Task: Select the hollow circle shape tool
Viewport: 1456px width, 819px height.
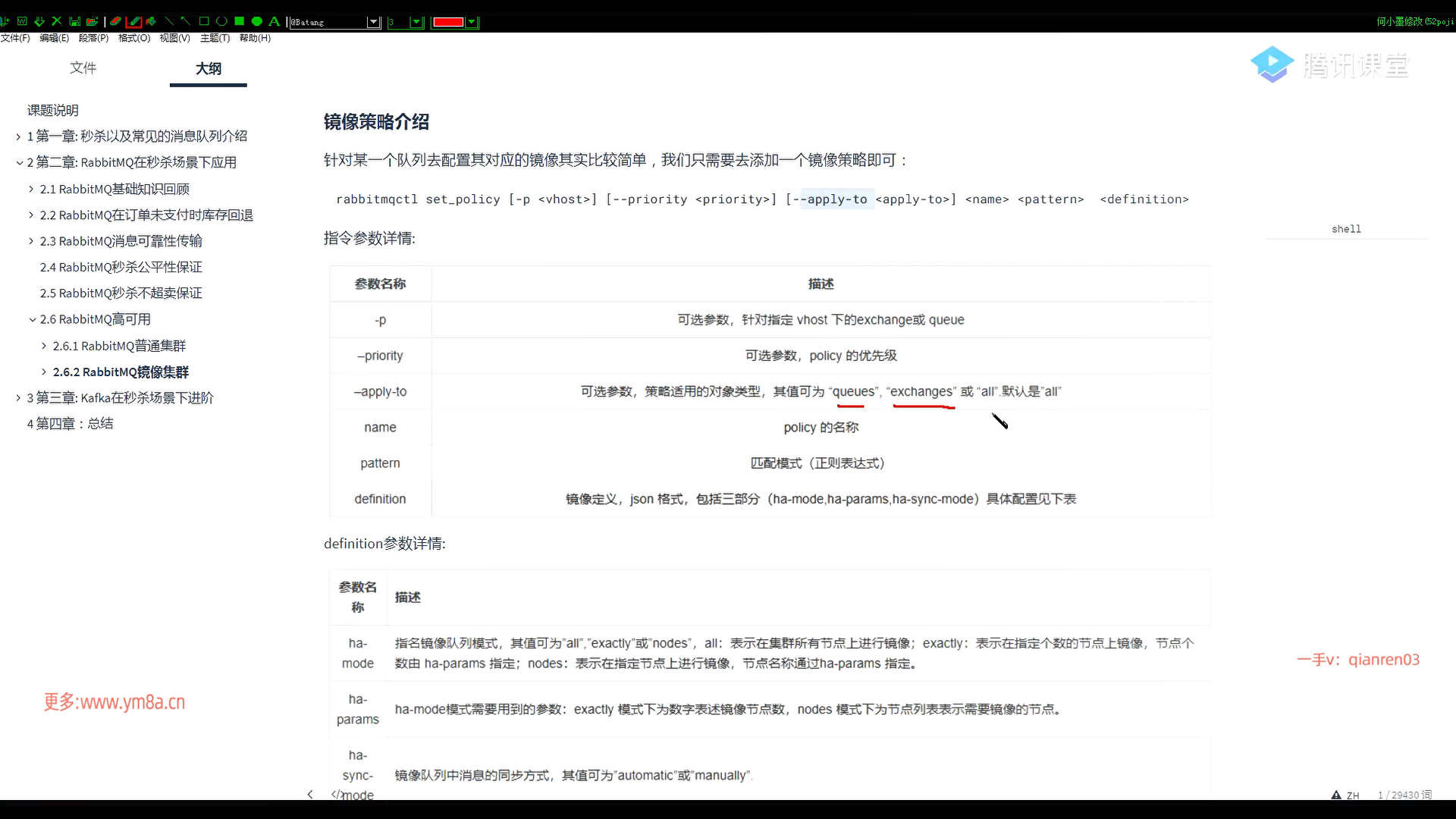Action: 221,21
